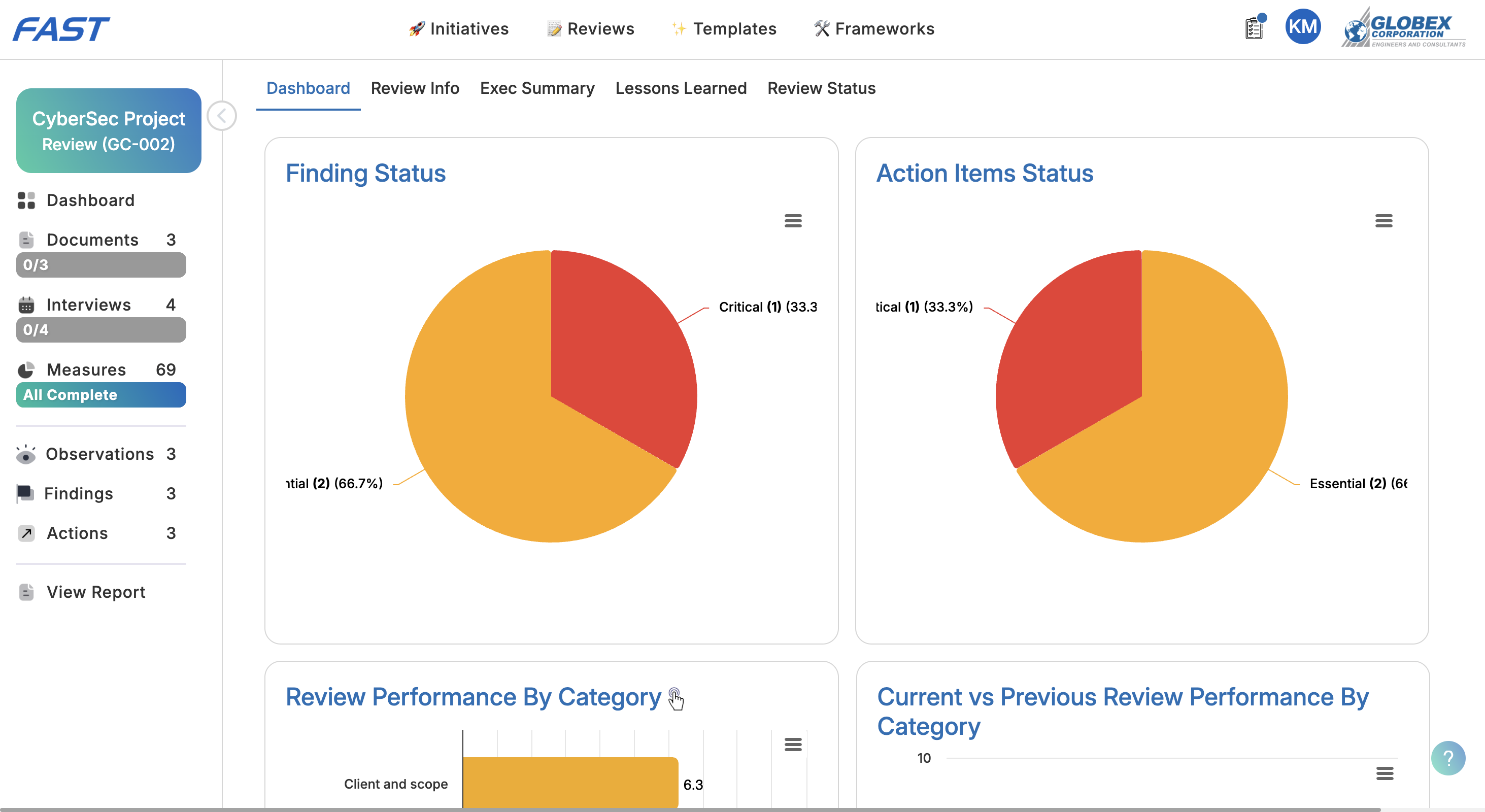Click the clipboard checklist notification icon

tap(1254, 28)
